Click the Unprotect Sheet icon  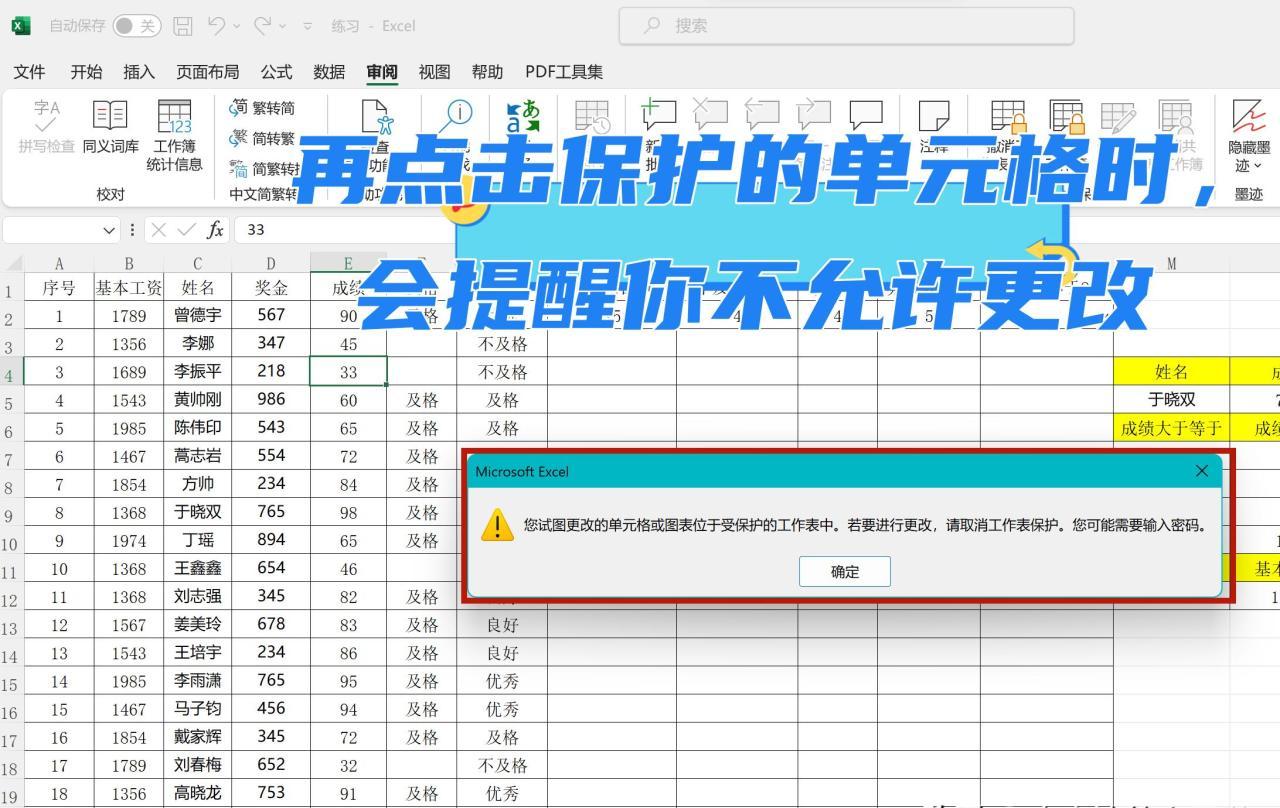[1008, 116]
